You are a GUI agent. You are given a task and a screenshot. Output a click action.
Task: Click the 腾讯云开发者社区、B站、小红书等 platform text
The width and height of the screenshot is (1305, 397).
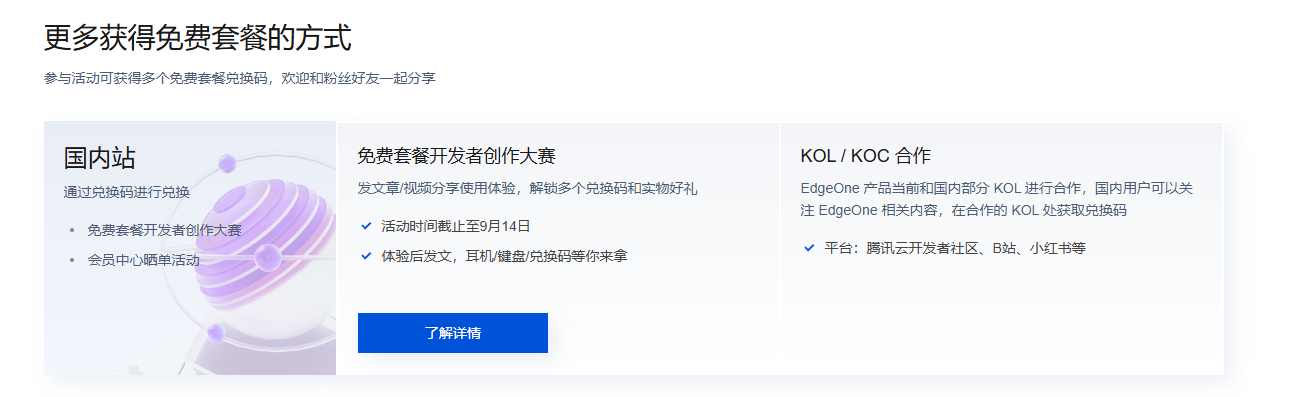[976, 247]
